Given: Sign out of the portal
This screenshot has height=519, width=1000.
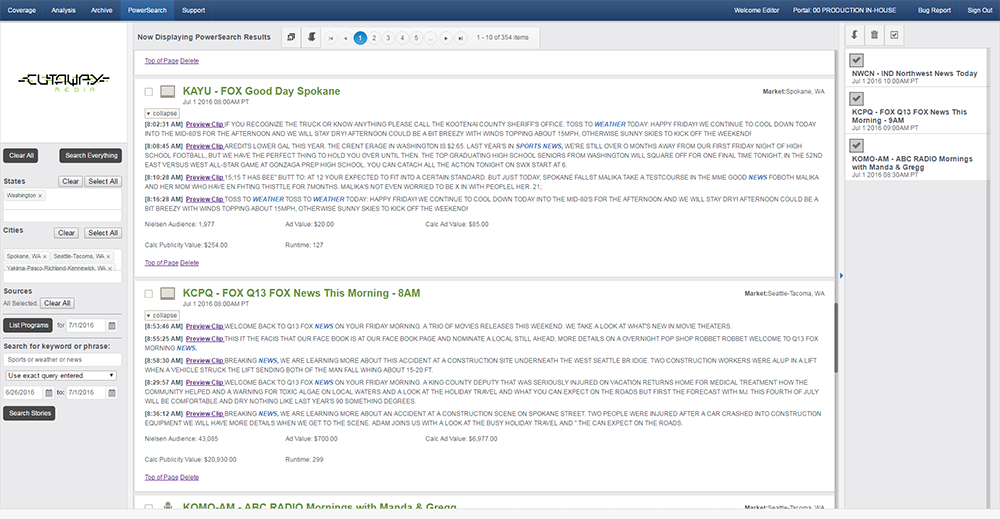Looking at the screenshot, I should coord(979,10).
